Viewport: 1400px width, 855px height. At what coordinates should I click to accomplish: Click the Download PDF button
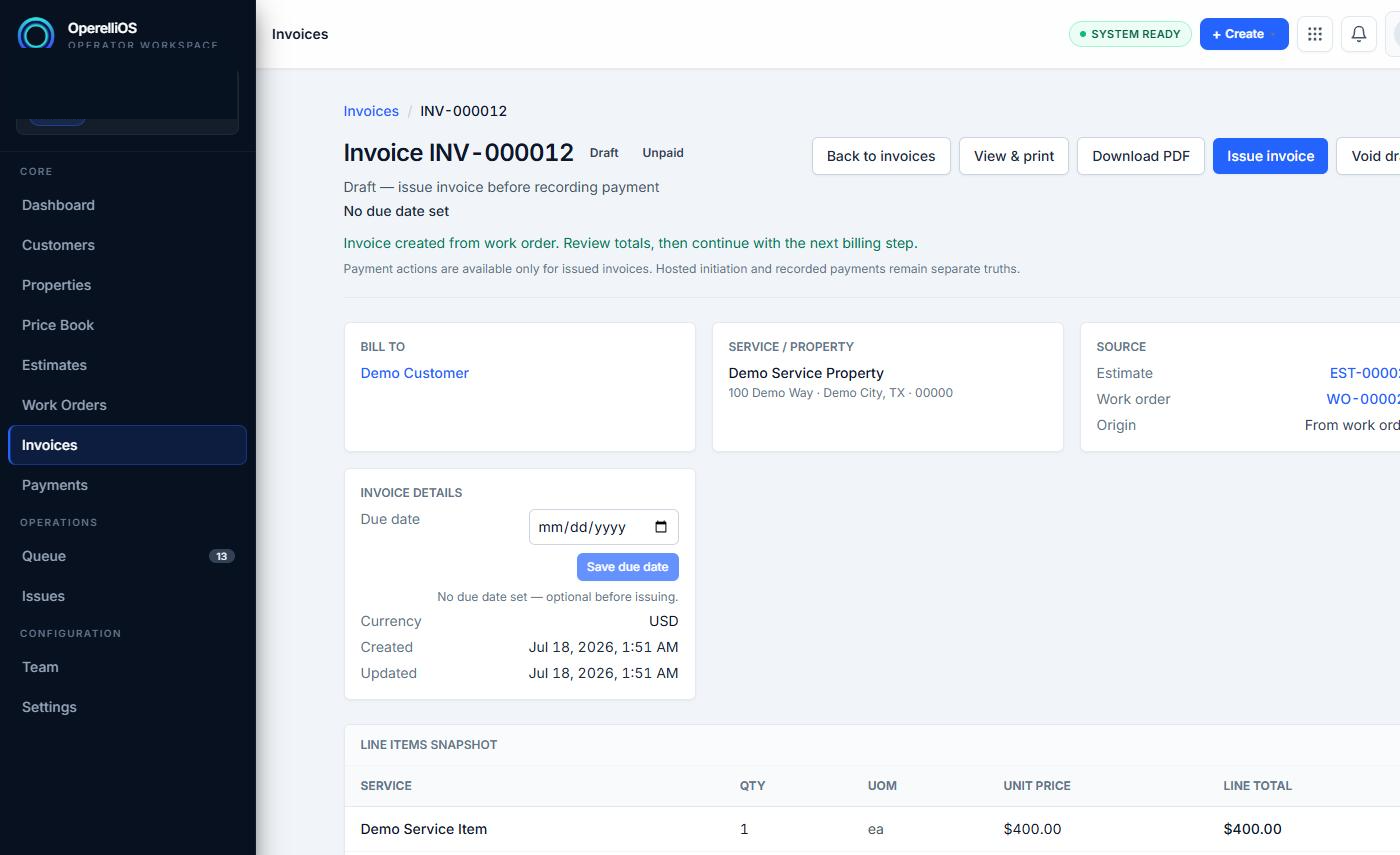(1141, 156)
